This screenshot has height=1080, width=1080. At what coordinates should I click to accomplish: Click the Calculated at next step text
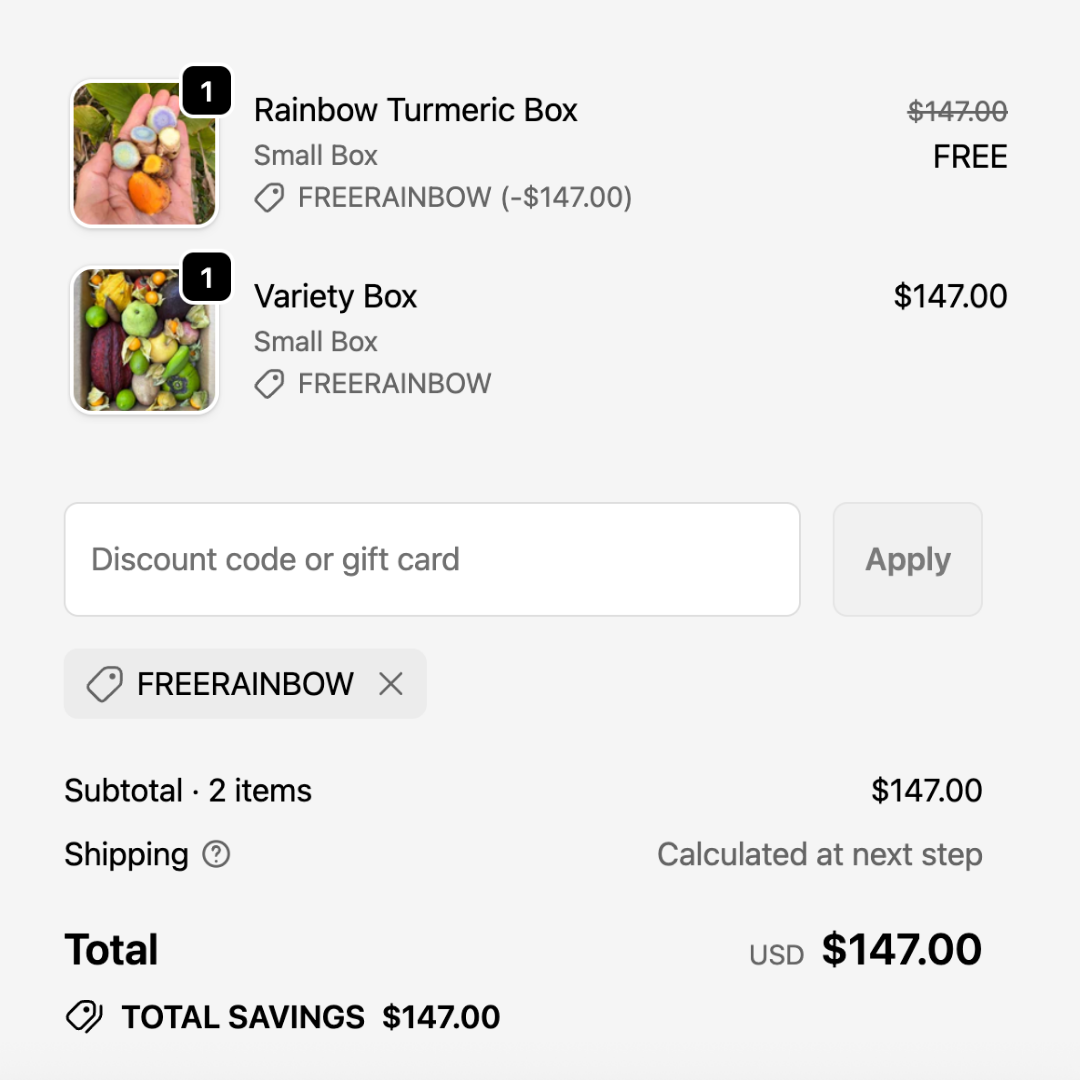[x=819, y=855]
